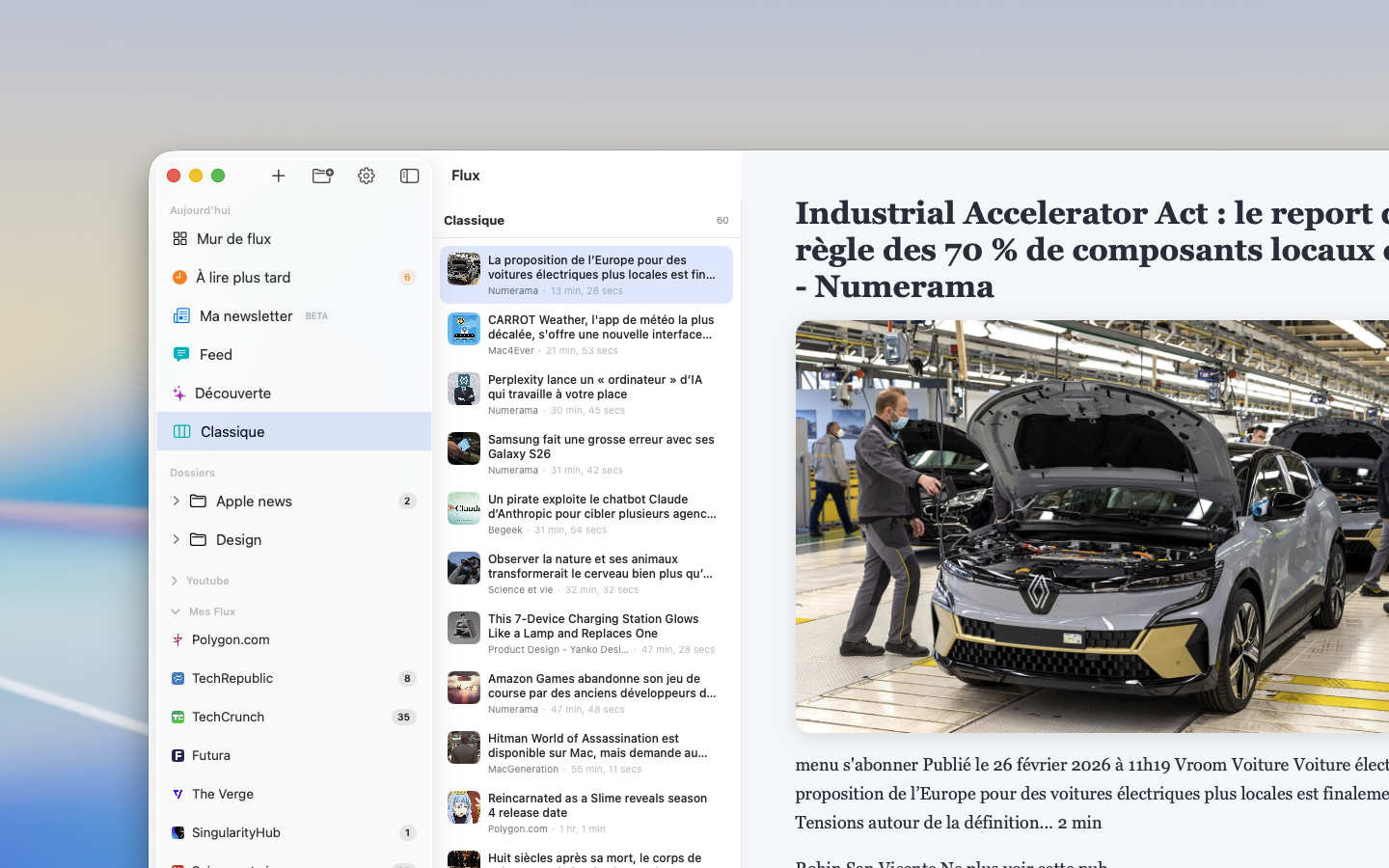This screenshot has height=868, width=1389.
Task: Click the Renault factory article image
Action: pyautogui.click(x=1090, y=525)
